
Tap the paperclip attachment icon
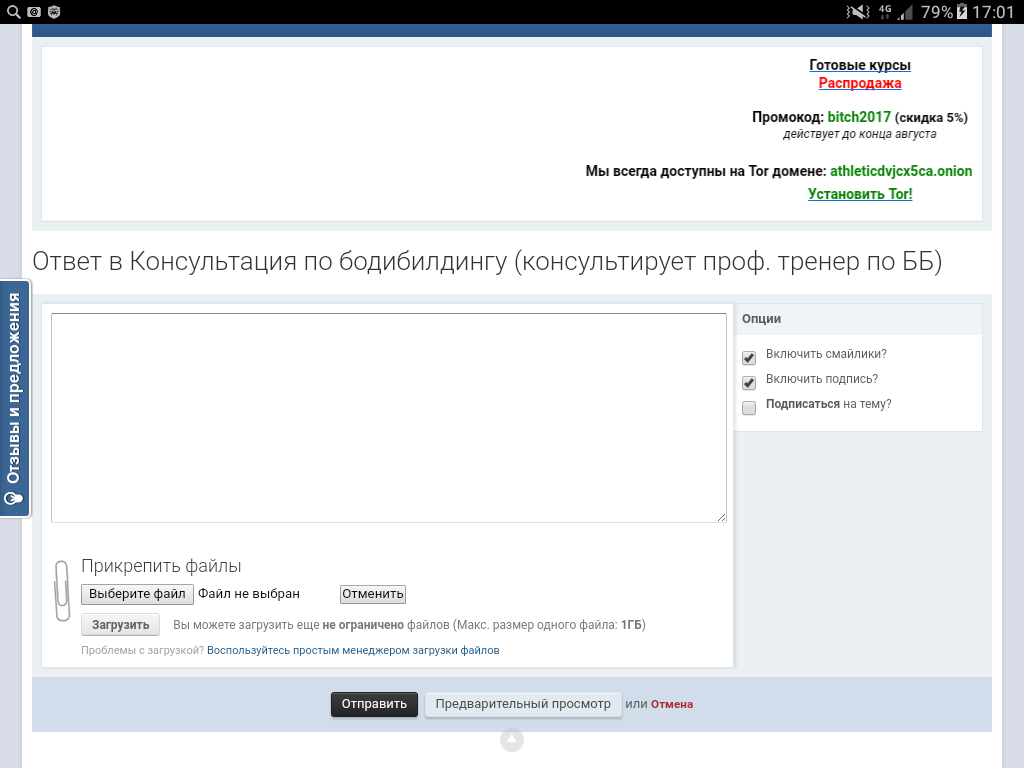pos(61,590)
